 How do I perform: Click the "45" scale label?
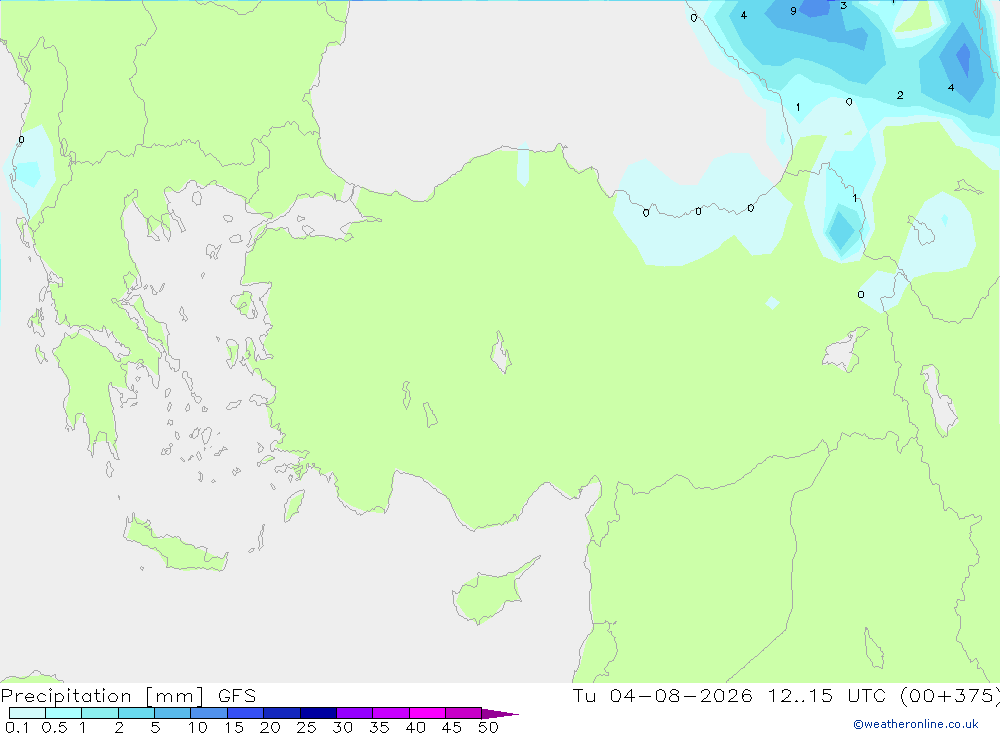click(452, 727)
